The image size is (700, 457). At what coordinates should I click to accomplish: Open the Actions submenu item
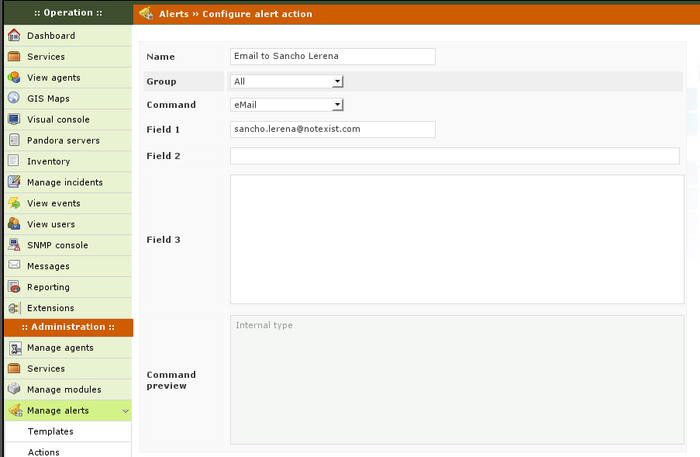(x=44, y=451)
